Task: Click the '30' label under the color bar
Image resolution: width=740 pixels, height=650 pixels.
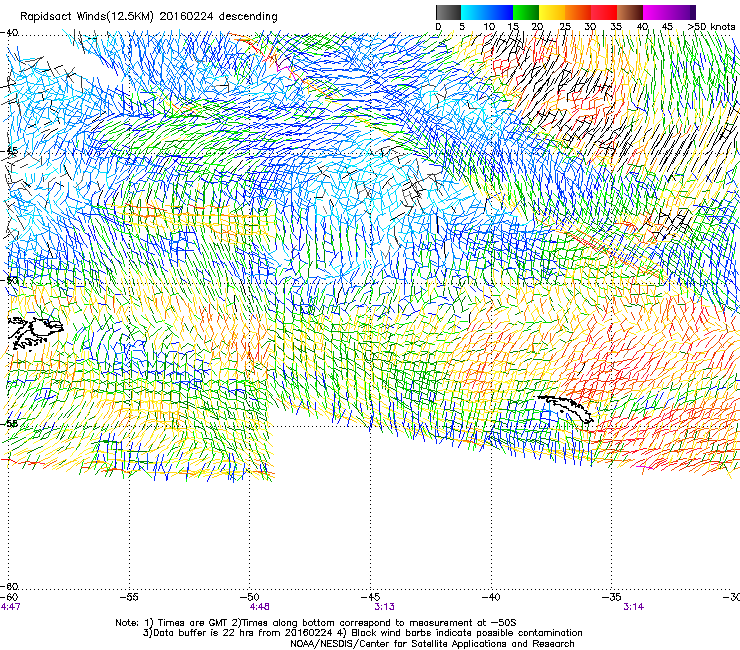Action: (590, 27)
